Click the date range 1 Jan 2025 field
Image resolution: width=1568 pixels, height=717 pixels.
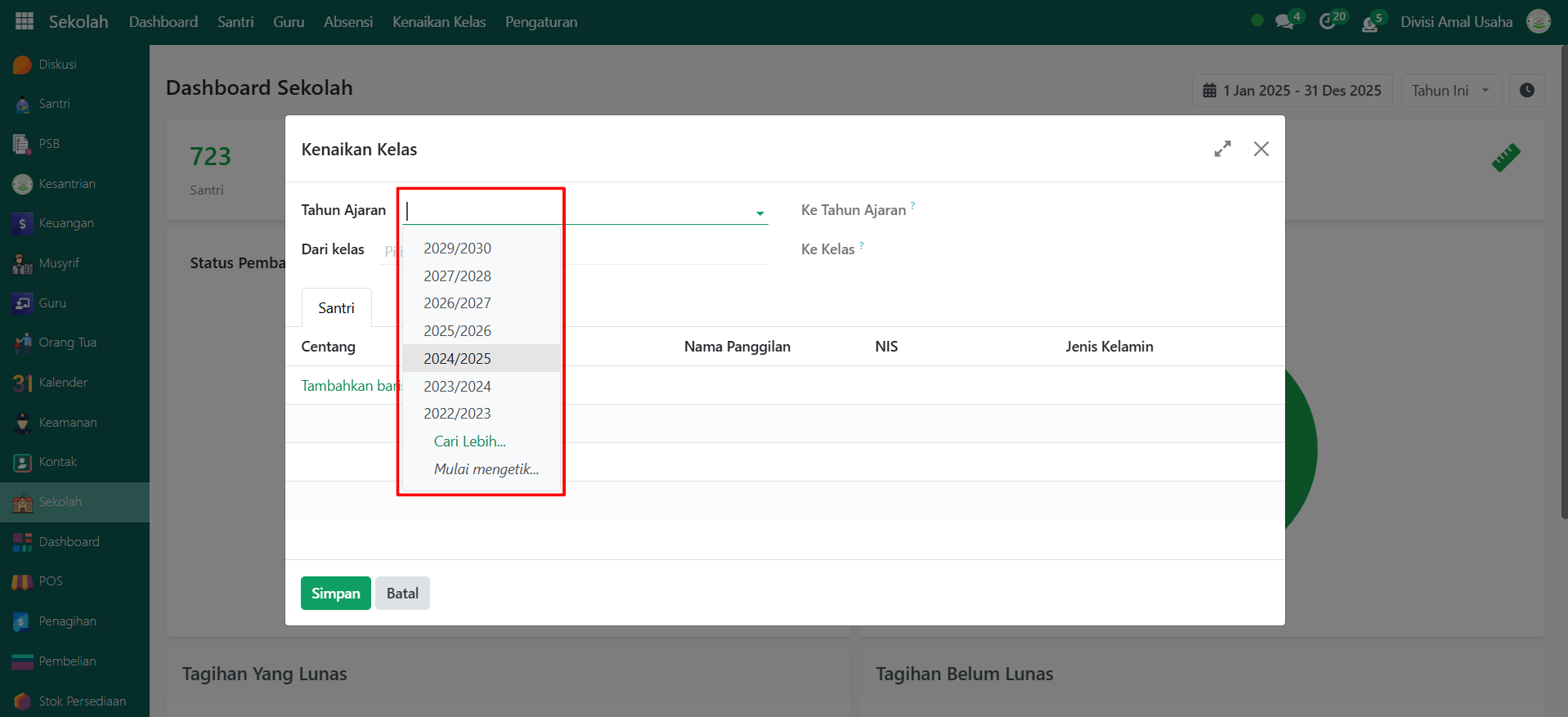(x=1292, y=91)
